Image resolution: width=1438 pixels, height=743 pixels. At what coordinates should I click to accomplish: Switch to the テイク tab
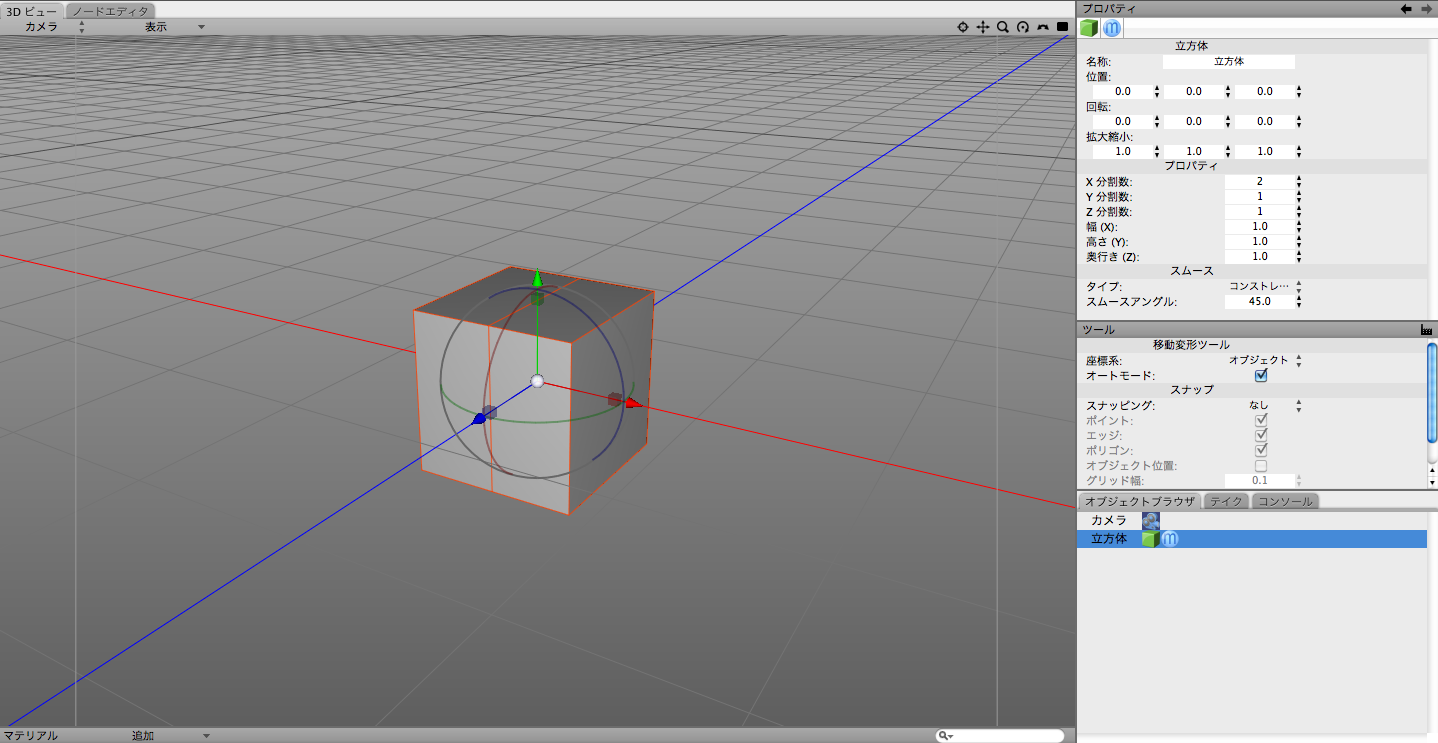[x=1226, y=501]
